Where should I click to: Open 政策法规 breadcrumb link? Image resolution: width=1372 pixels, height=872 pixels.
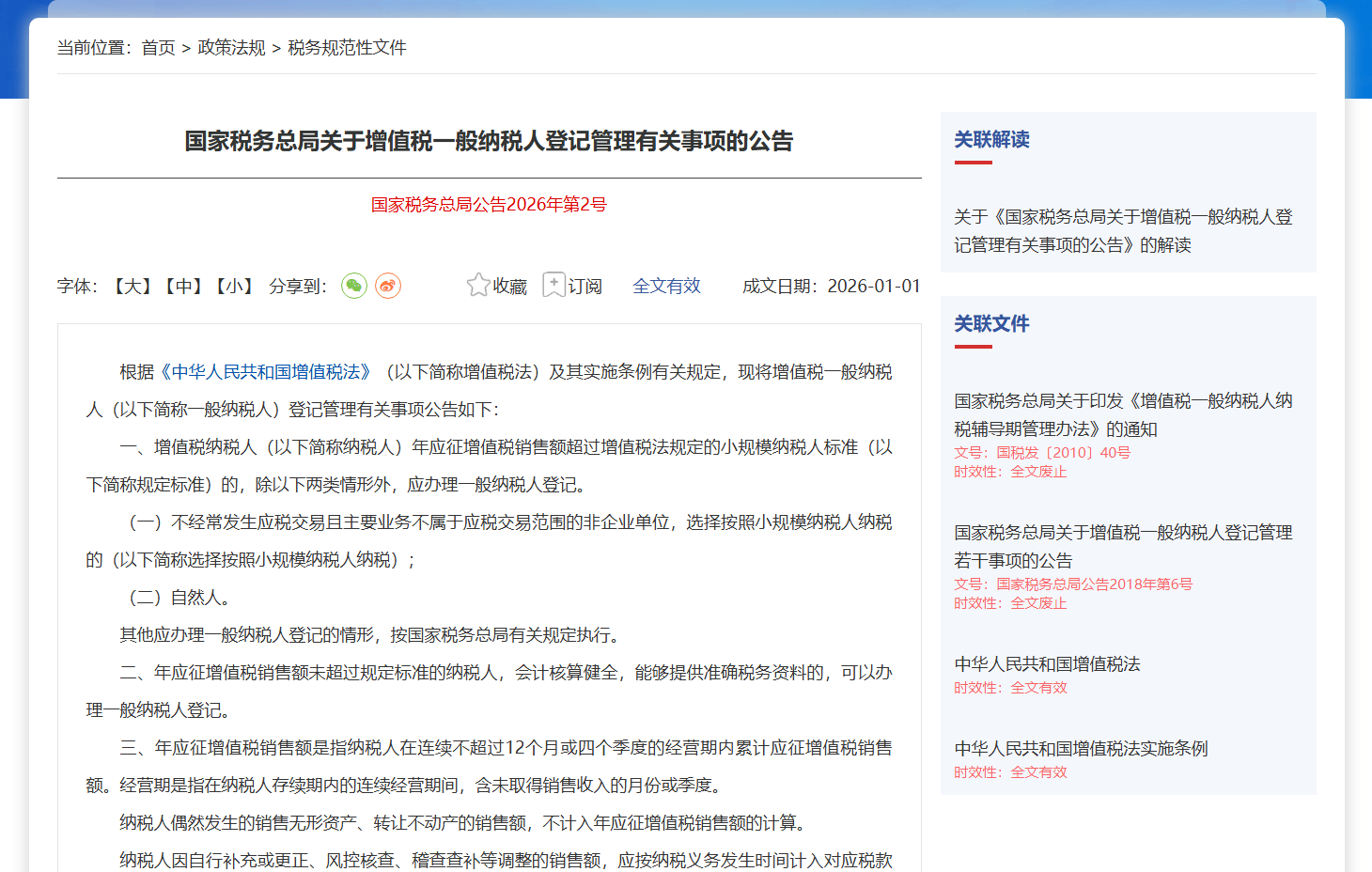coord(231,48)
